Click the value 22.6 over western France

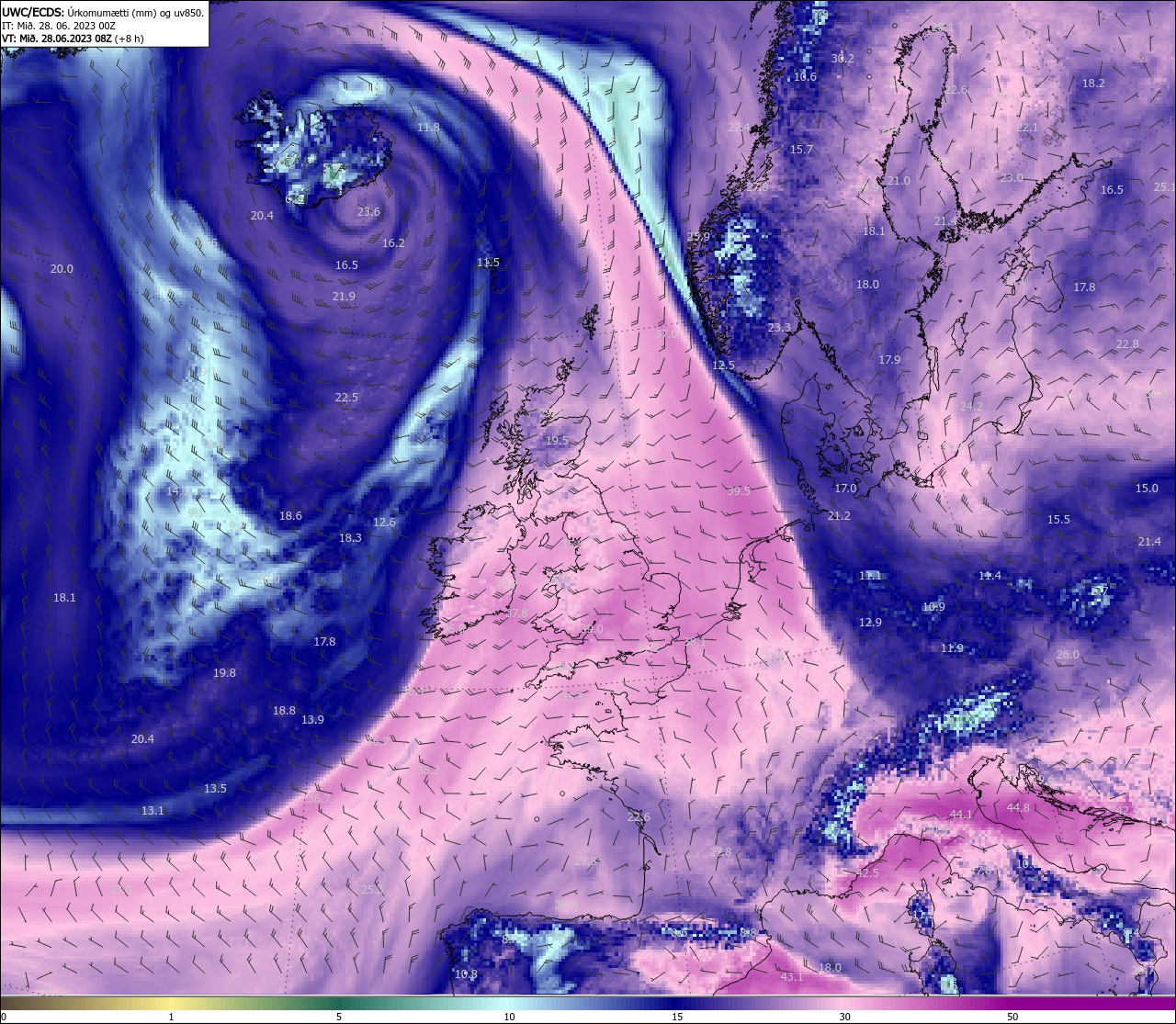pyautogui.click(x=639, y=817)
